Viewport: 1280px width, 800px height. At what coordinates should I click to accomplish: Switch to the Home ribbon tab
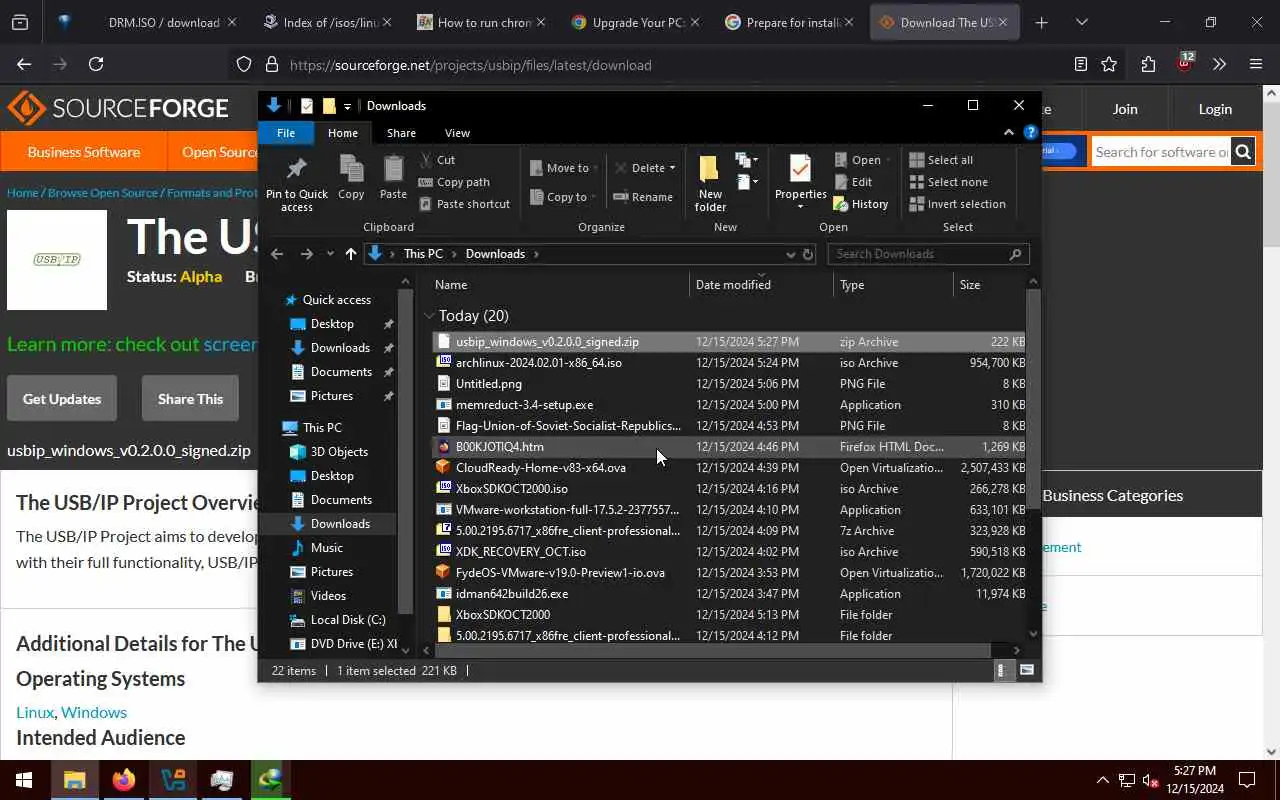point(343,133)
